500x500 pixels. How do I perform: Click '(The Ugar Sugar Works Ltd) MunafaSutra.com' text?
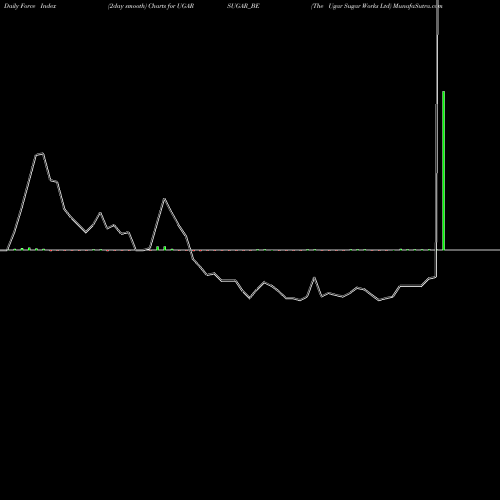point(376,6)
